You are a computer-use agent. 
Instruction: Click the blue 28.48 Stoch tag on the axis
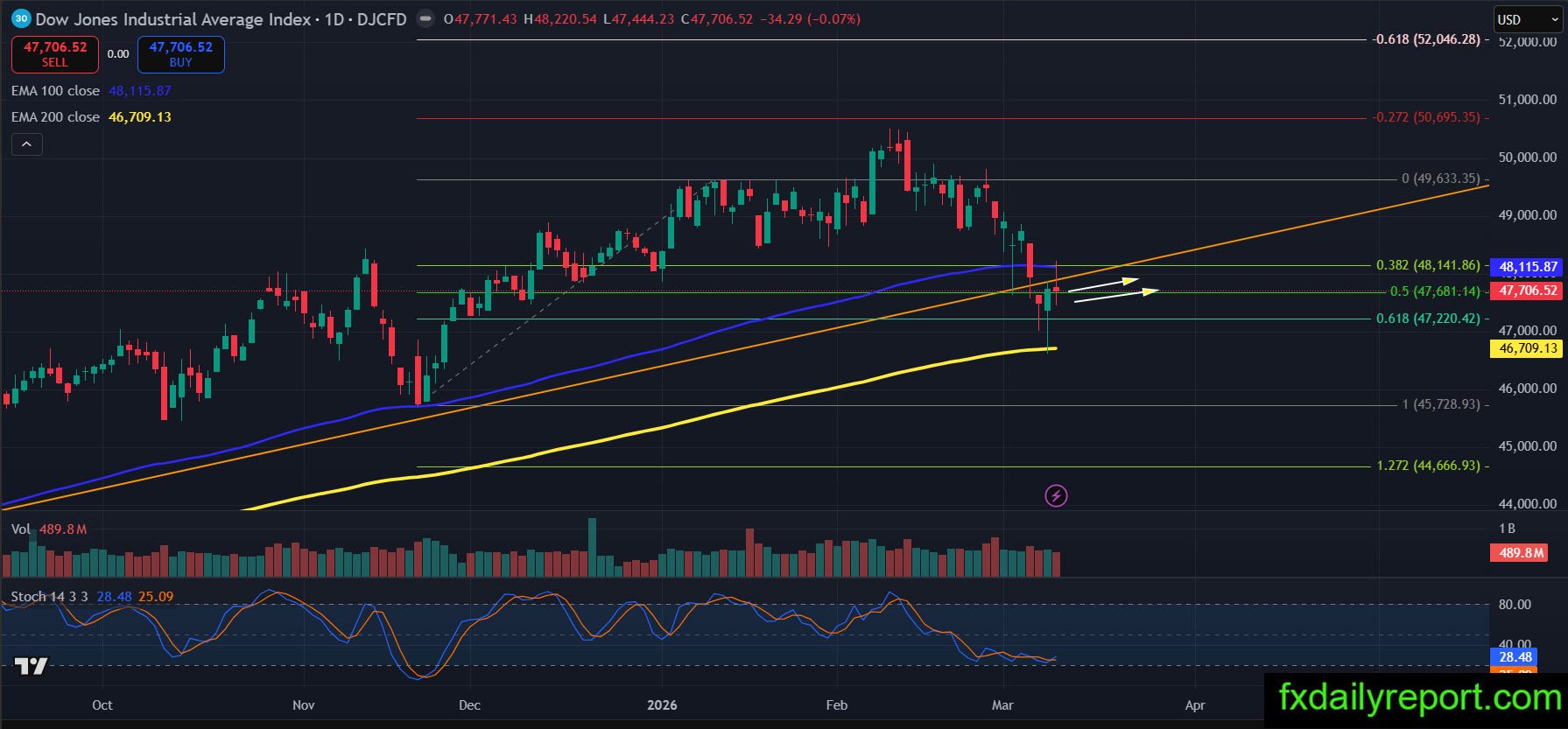pyautogui.click(x=1515, y=657)
